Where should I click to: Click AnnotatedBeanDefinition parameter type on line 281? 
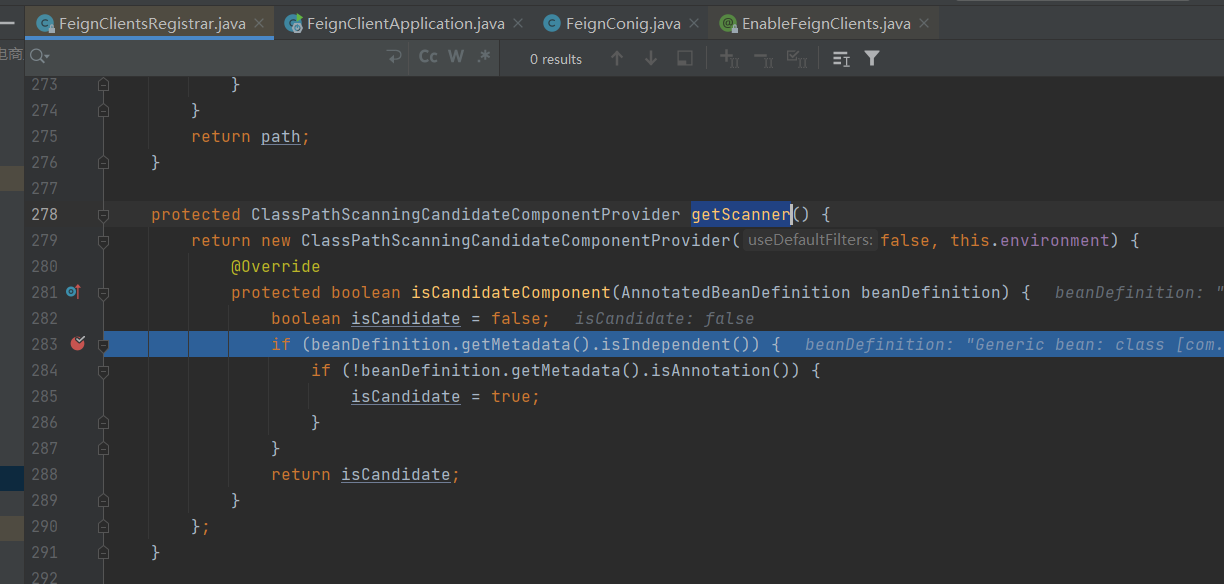tap(735, 292)
